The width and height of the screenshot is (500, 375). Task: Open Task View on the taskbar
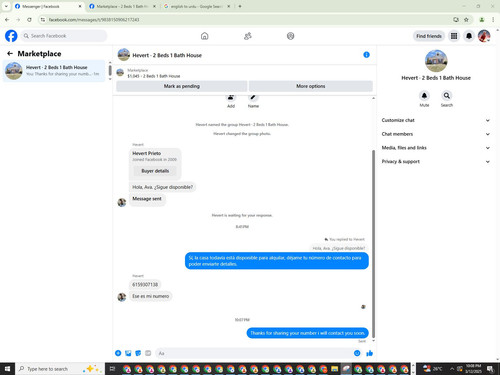pos(112,369)
